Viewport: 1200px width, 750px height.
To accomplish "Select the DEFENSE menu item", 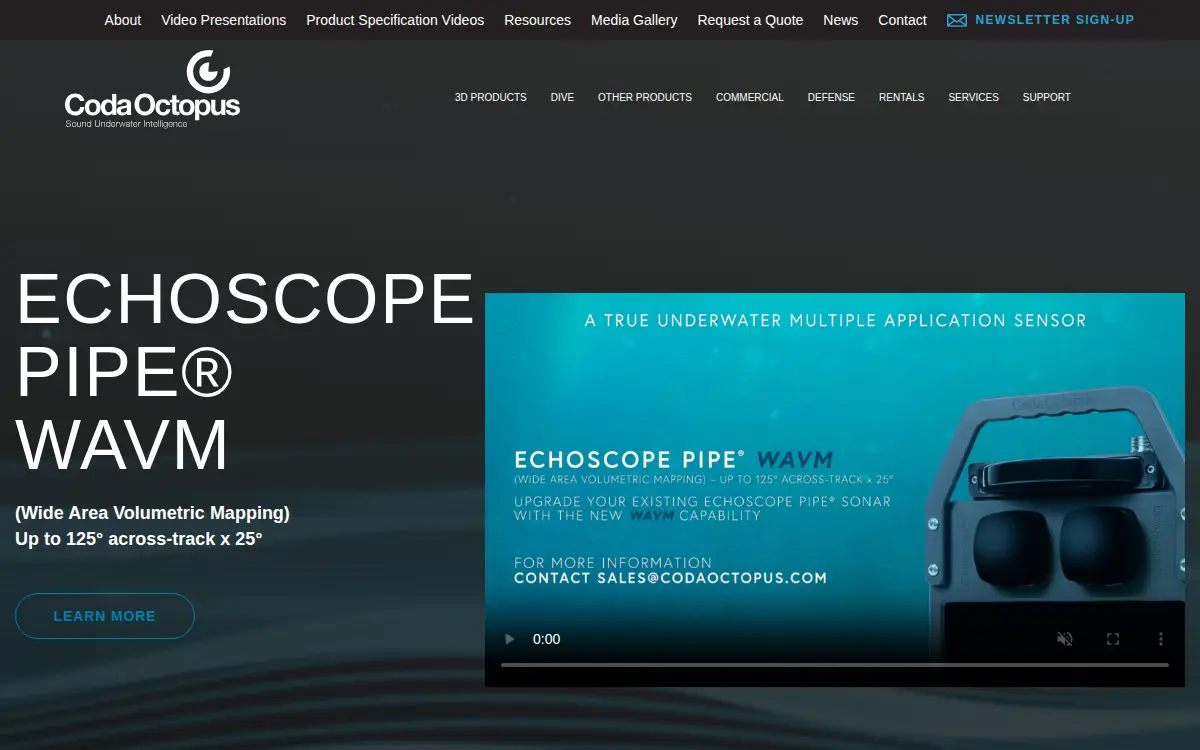I will point(831,97).
